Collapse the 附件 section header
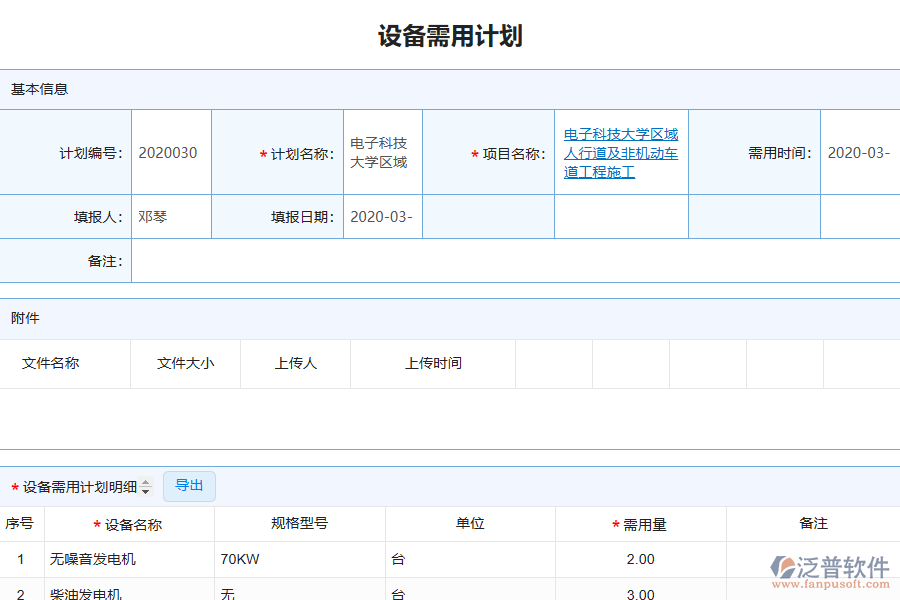The width and height of the screenshot is (900, 600). [24, 317]
